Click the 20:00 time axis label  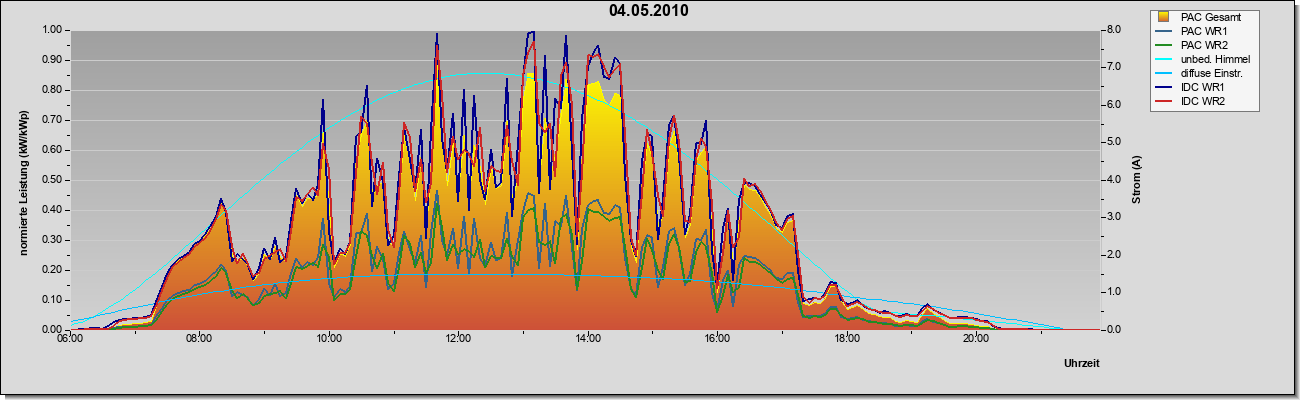click(976, 339)
